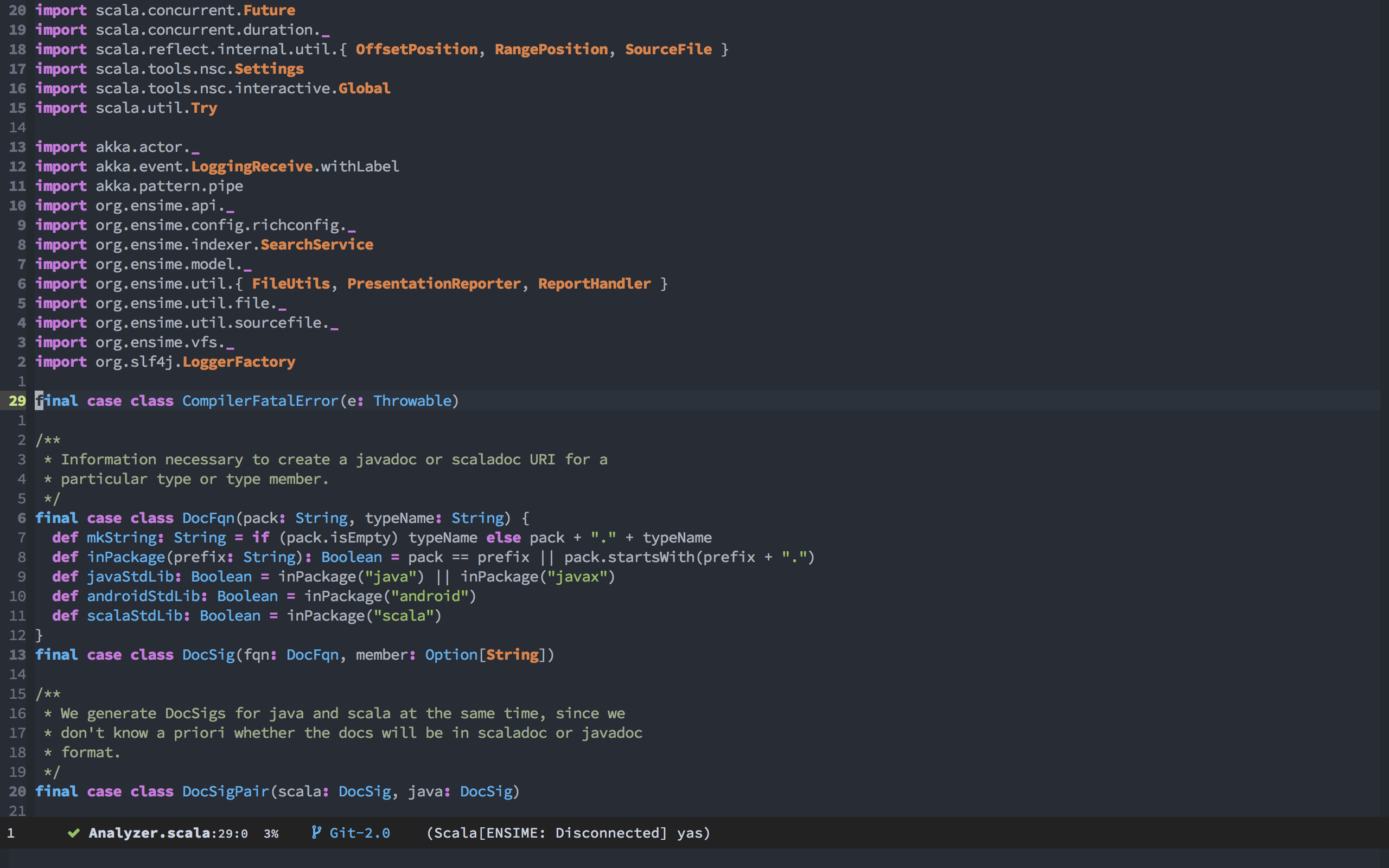
Task: Click LoggingReceive in akka.event import
Action: tap(252, 167)
